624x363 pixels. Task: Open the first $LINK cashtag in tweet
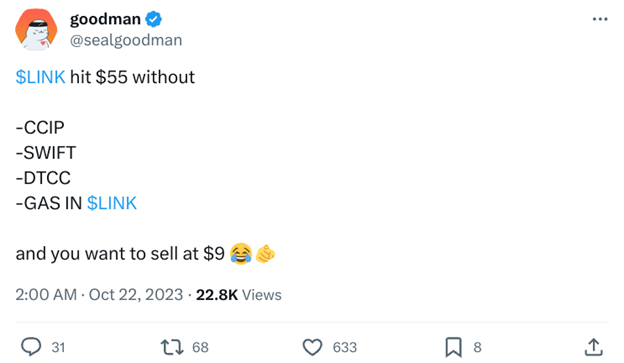click(x=40, y=77)
